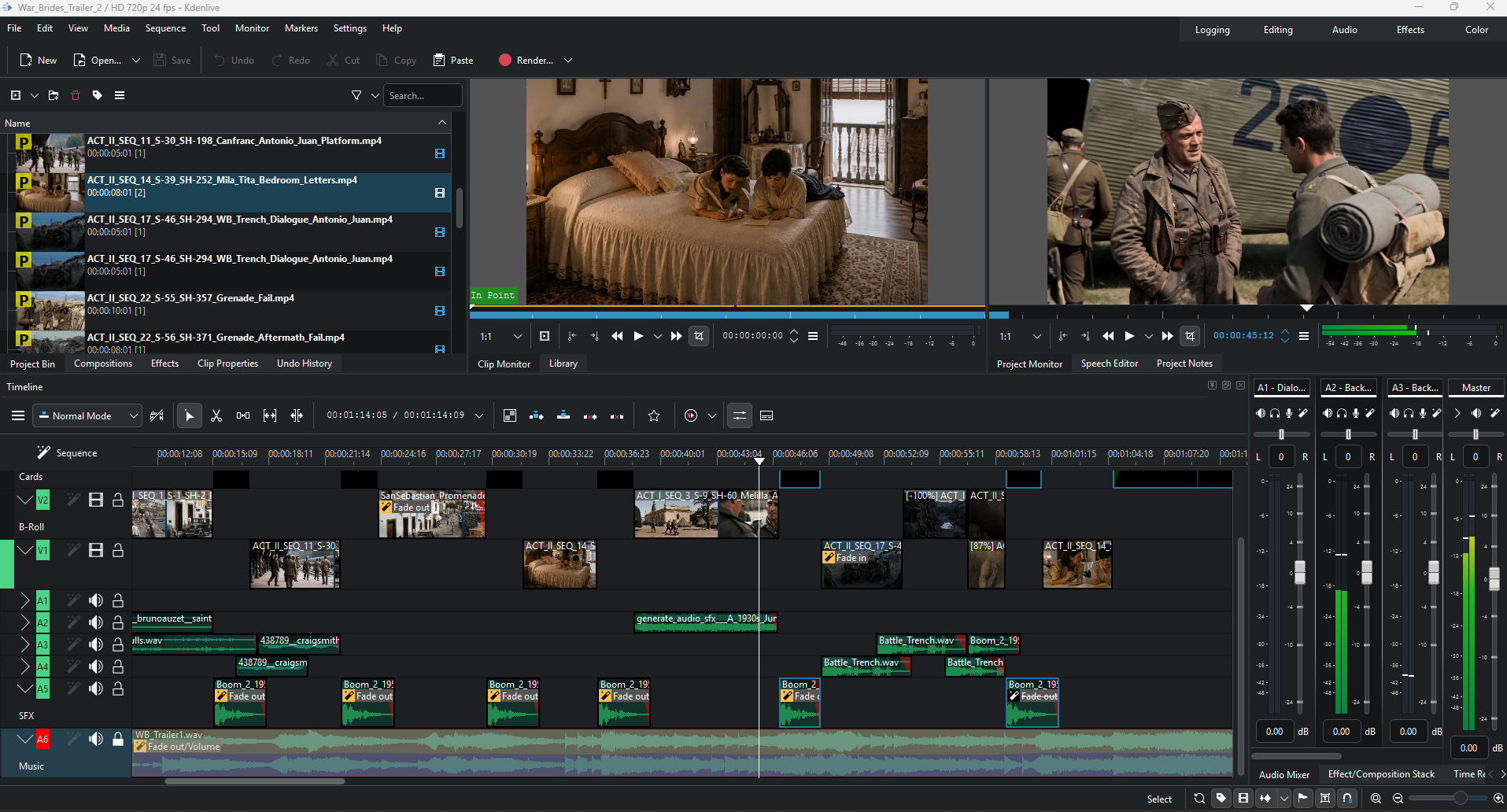Hide video track V1

[96, 550]
